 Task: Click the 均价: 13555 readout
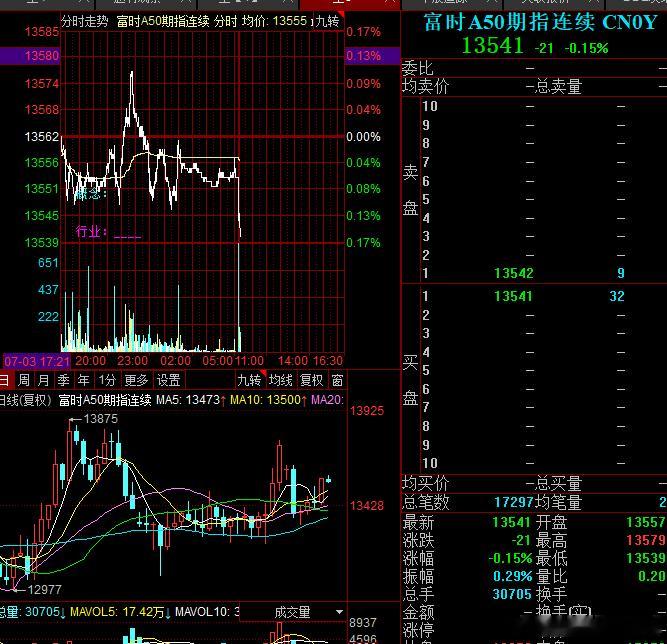(x=274, y=21)
